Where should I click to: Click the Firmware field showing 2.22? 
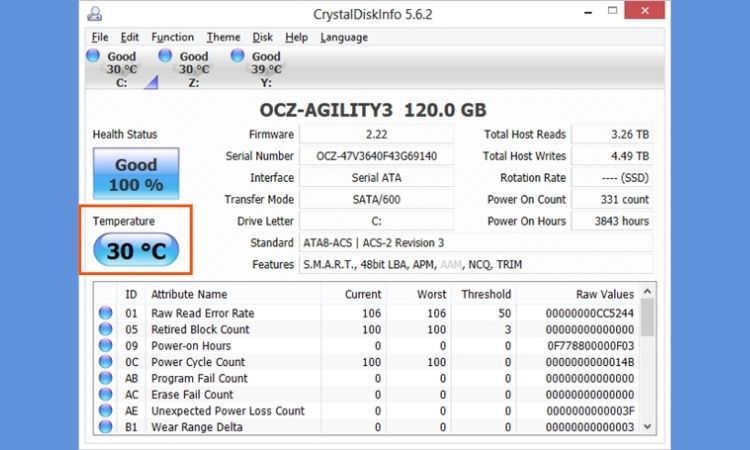tap(376, 134)
